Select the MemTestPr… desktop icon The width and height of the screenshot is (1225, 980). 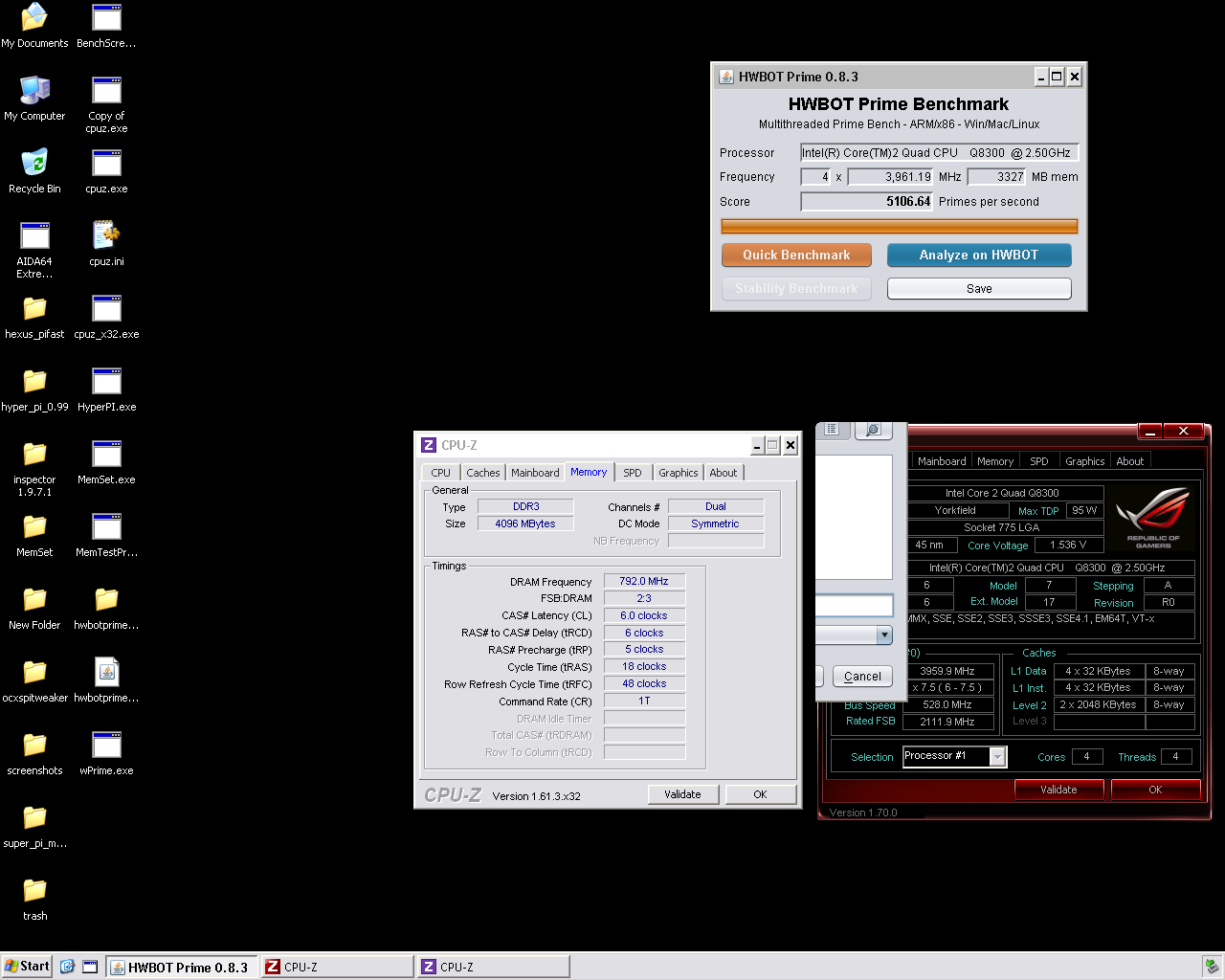106,535
